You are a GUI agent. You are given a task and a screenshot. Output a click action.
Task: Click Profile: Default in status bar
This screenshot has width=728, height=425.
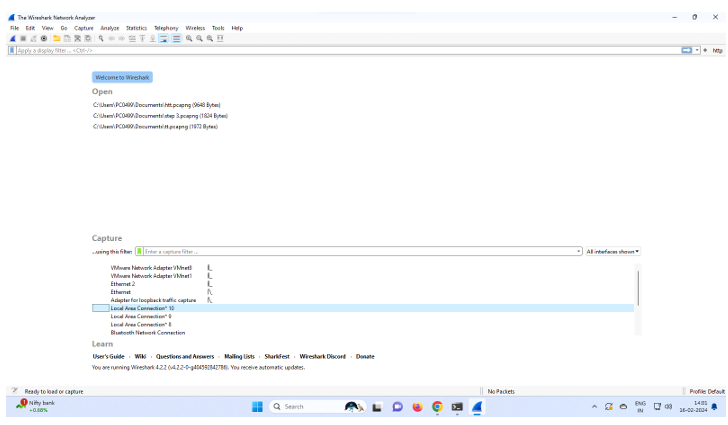click(x=707, y=392)
